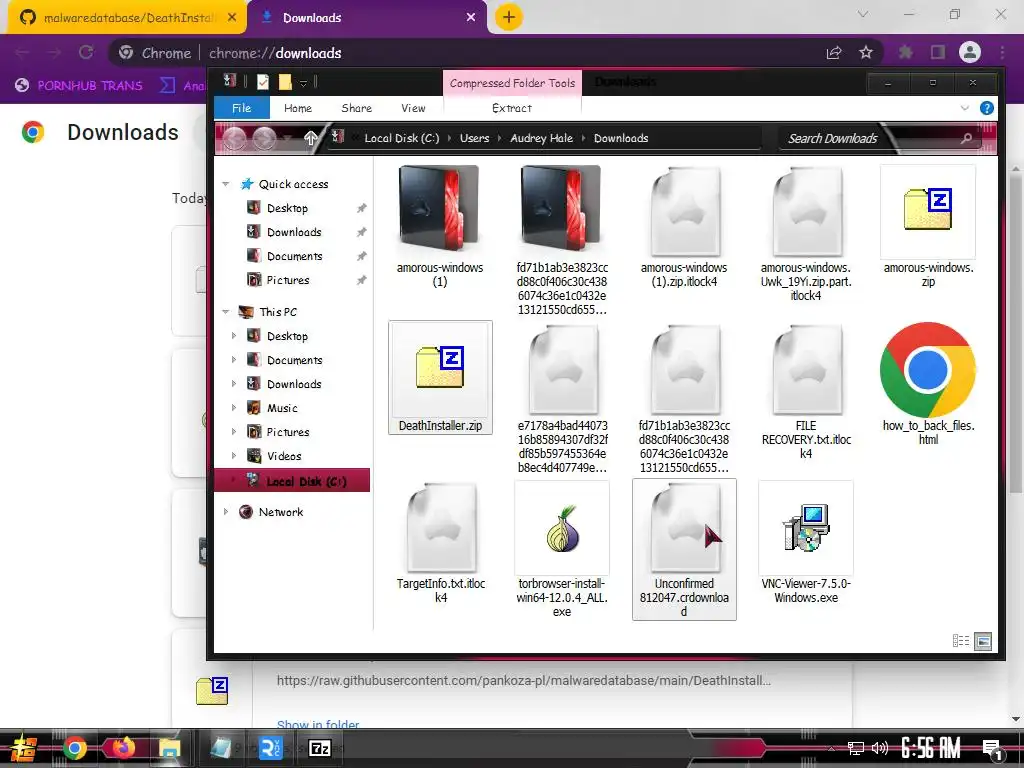1024x768 pixels.
Task: Open RealVNC app from the taskbar
Action: click(x=270, y=748)
